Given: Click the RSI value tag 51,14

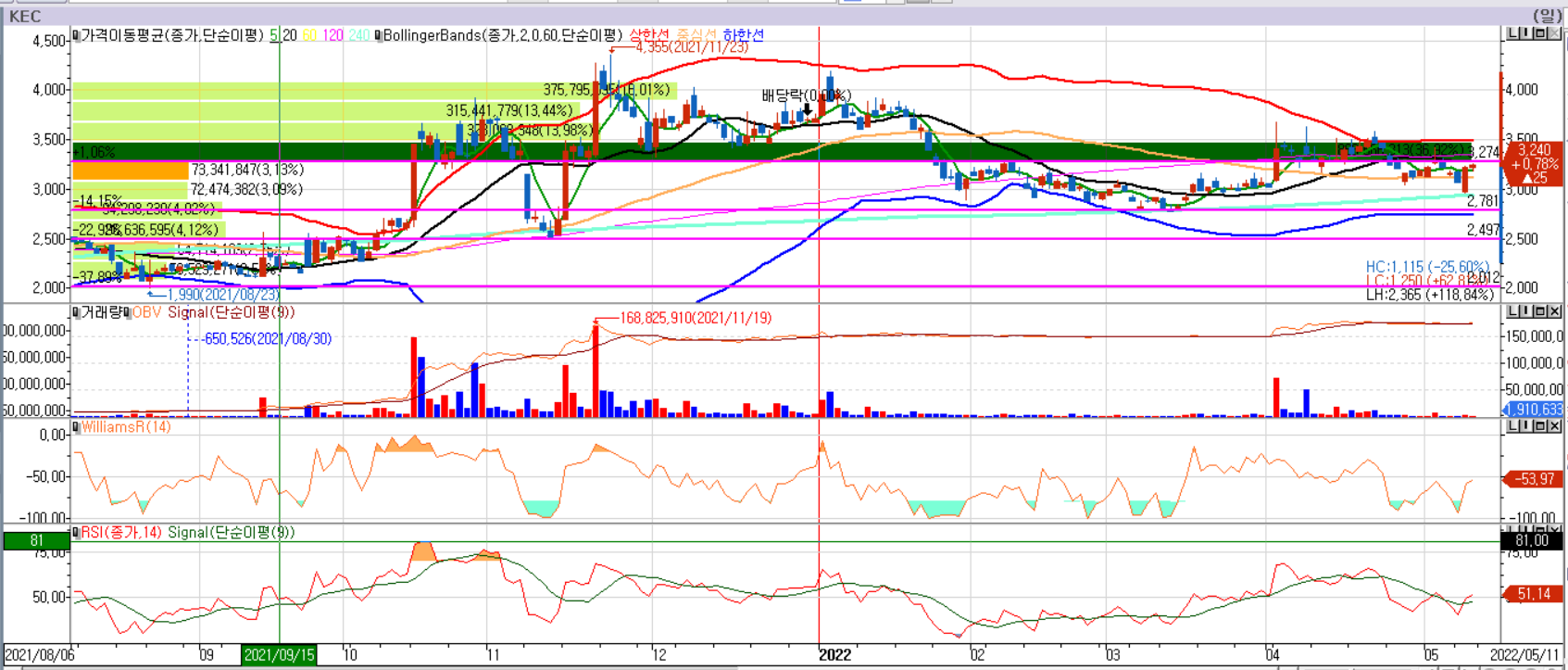Looking at the screenshot, I should (x=1535, y=594).
